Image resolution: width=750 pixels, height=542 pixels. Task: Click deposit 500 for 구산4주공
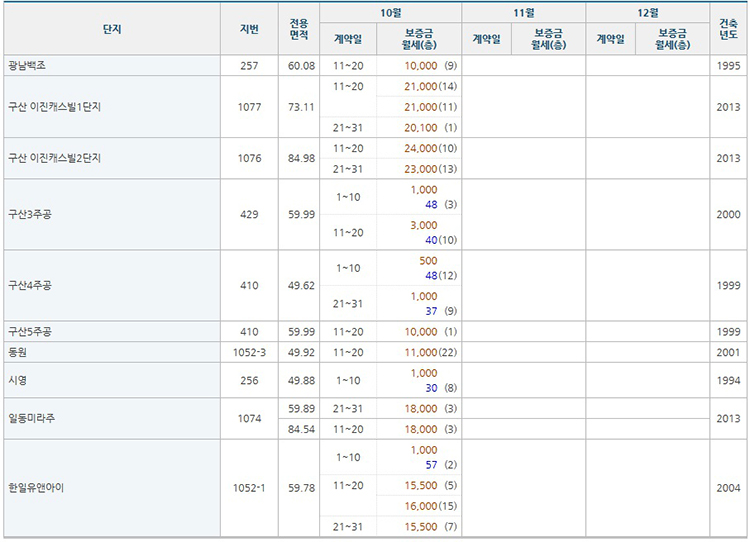428,261
